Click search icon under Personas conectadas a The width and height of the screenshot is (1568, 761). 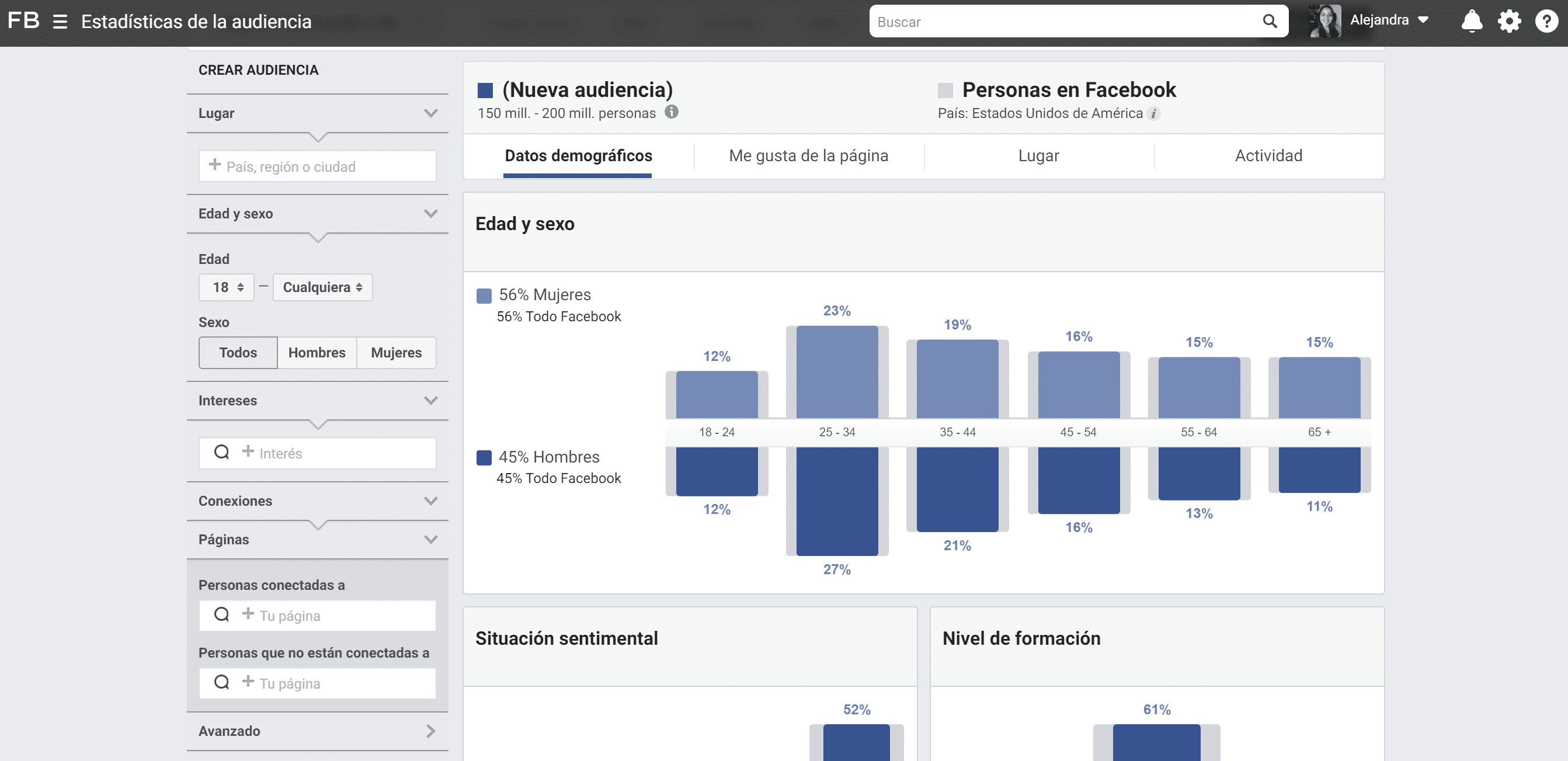(x=221, y=614)
